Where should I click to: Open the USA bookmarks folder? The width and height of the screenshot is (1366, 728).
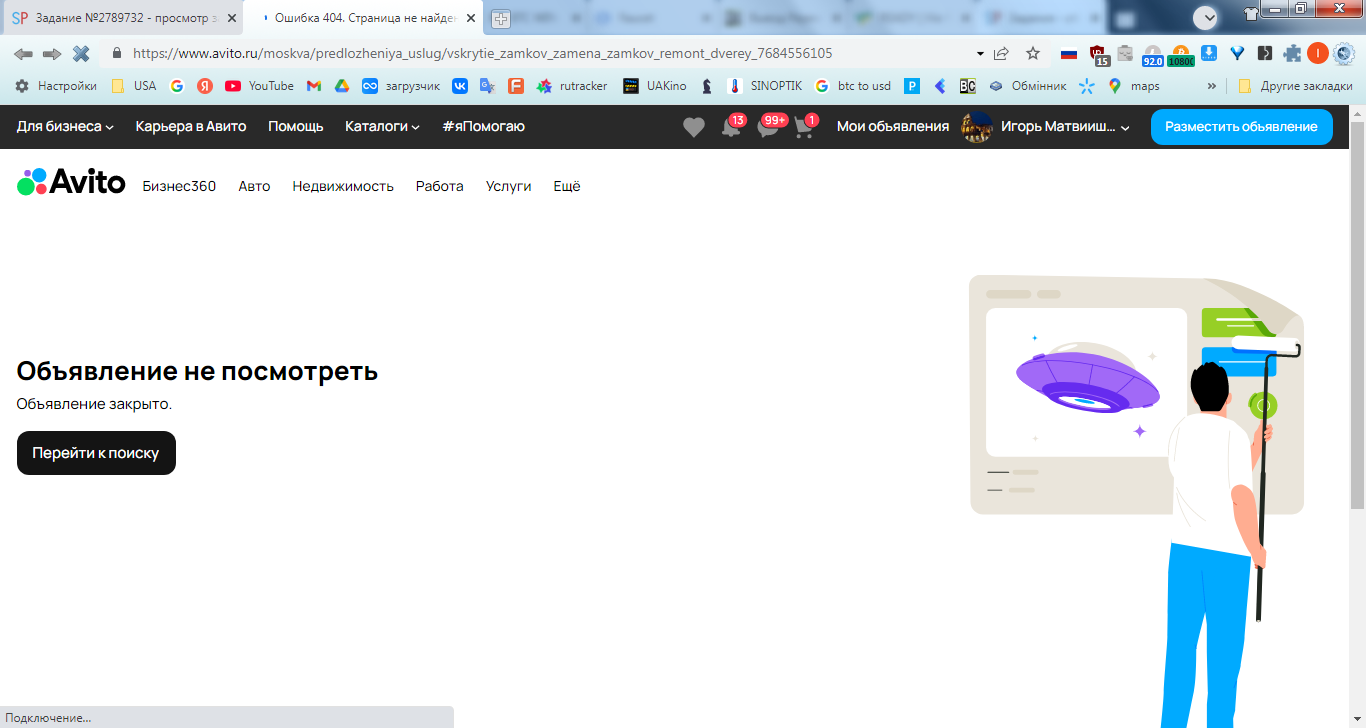134,86
